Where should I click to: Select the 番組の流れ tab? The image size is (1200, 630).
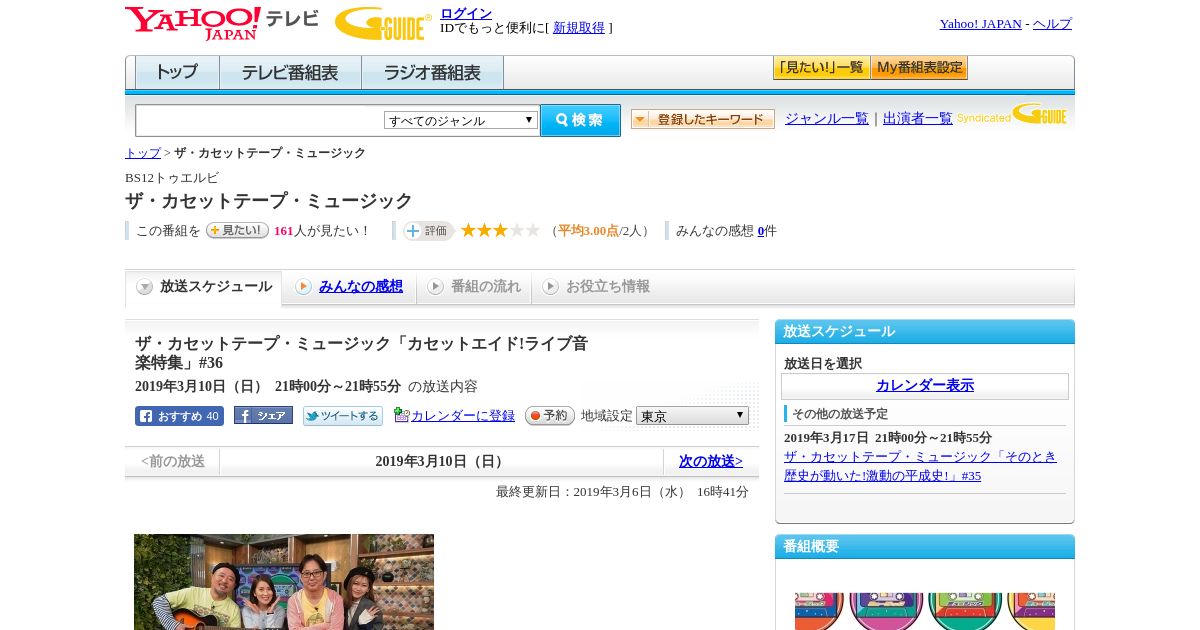point(474,287)
